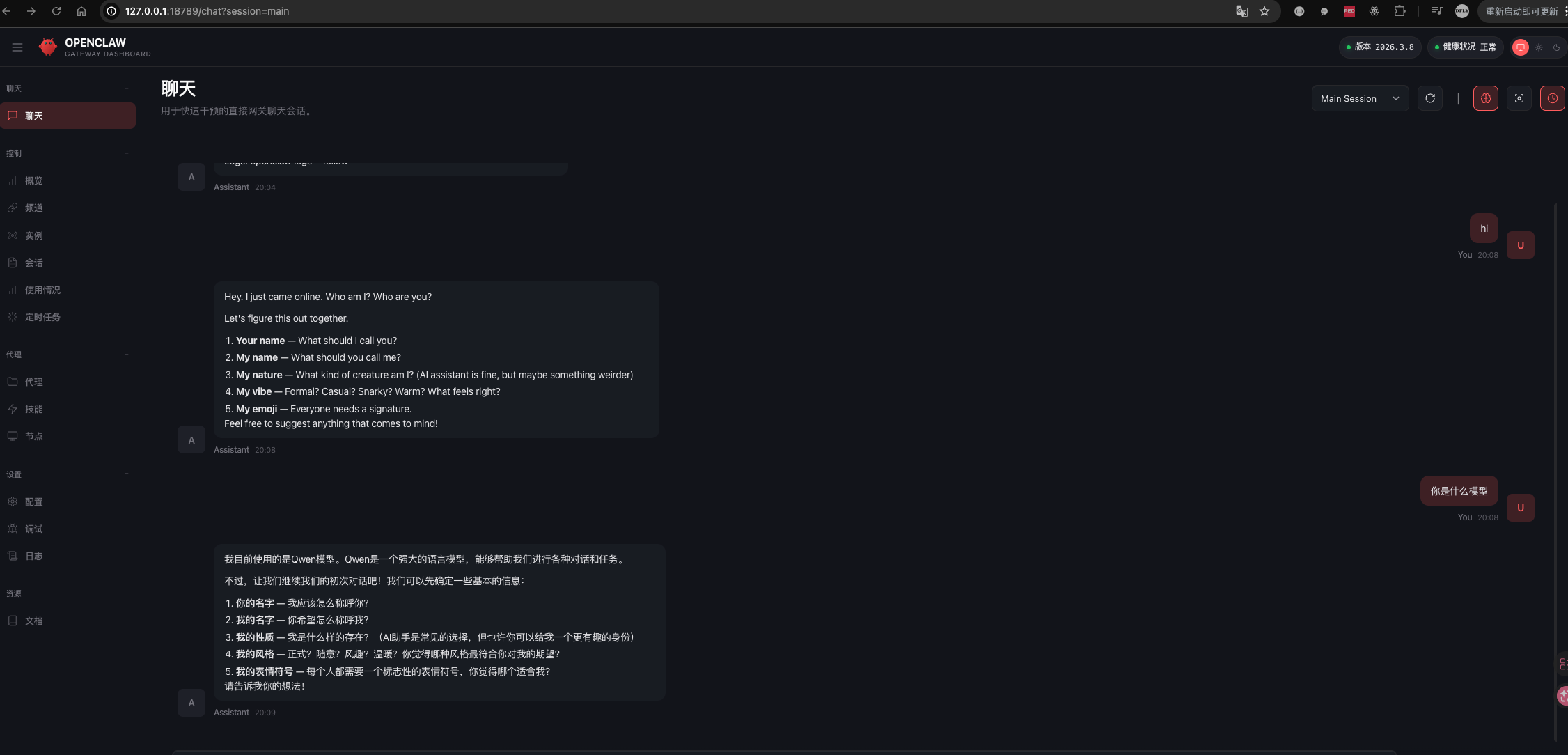The height and width of the screenshot is (755, 1568).
Task: Collapse the 代理 sidebar section header
Action: click(x=126, y=355)
